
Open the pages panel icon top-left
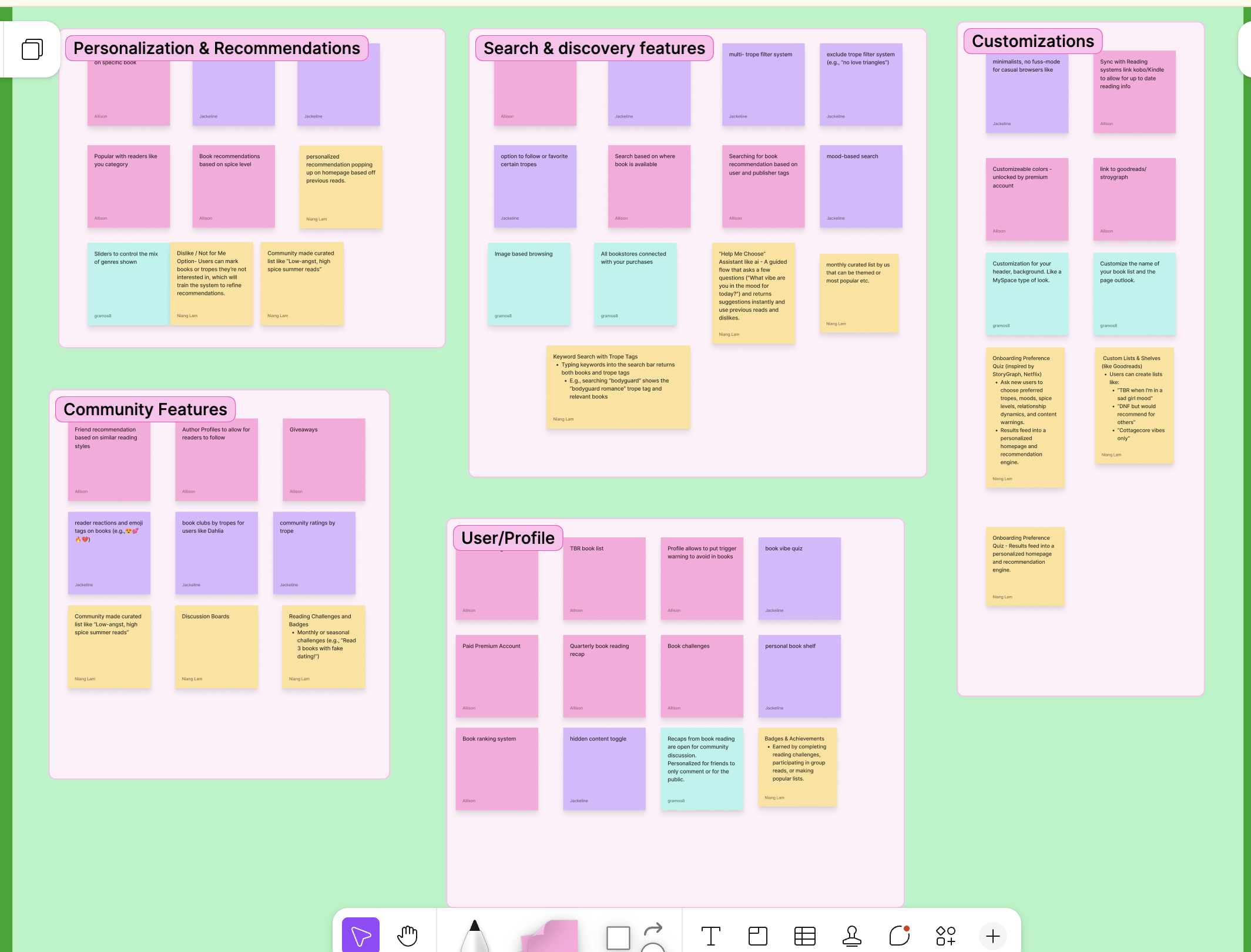coord(32,49)
